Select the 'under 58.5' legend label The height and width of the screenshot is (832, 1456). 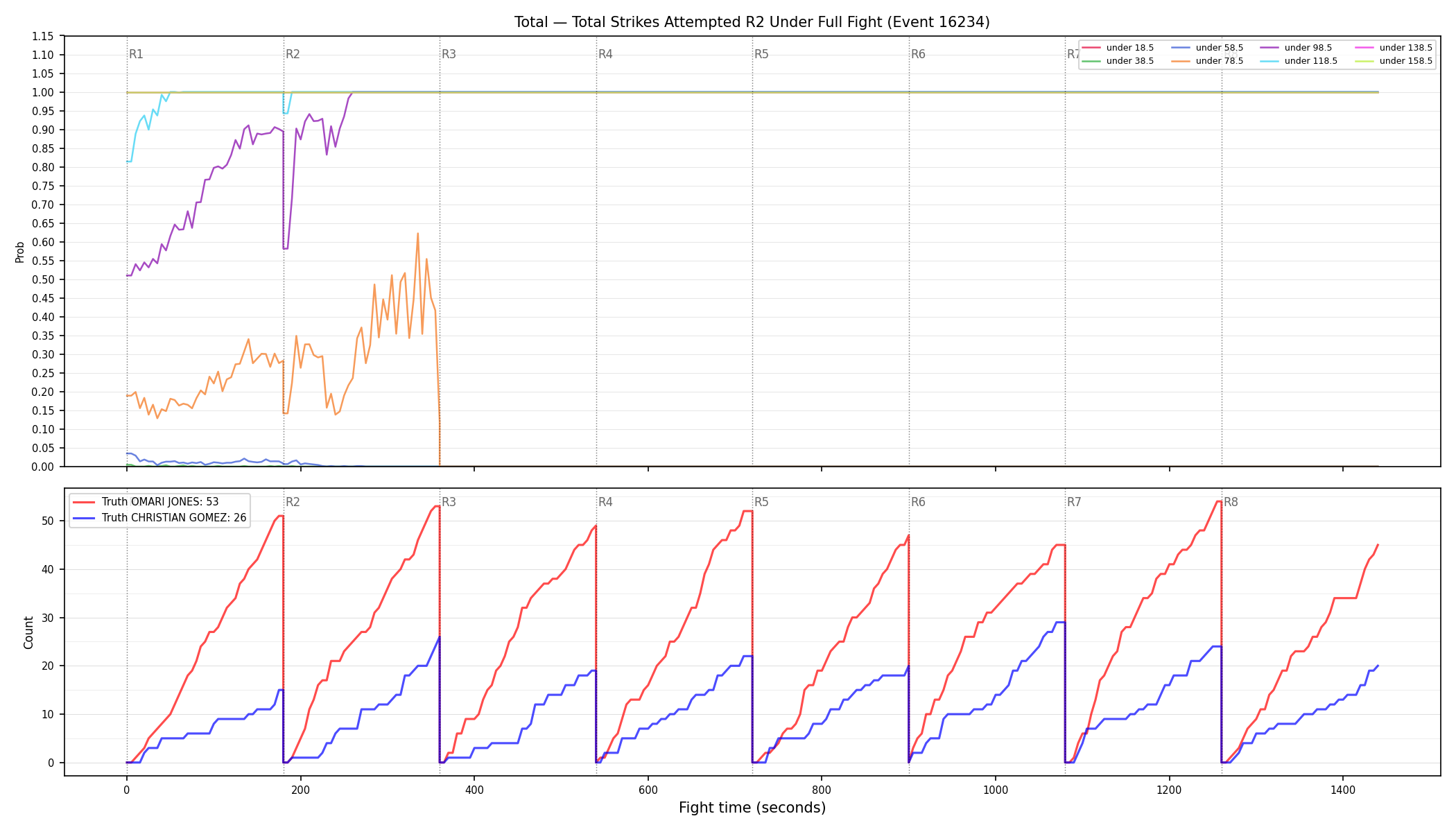1220,48
